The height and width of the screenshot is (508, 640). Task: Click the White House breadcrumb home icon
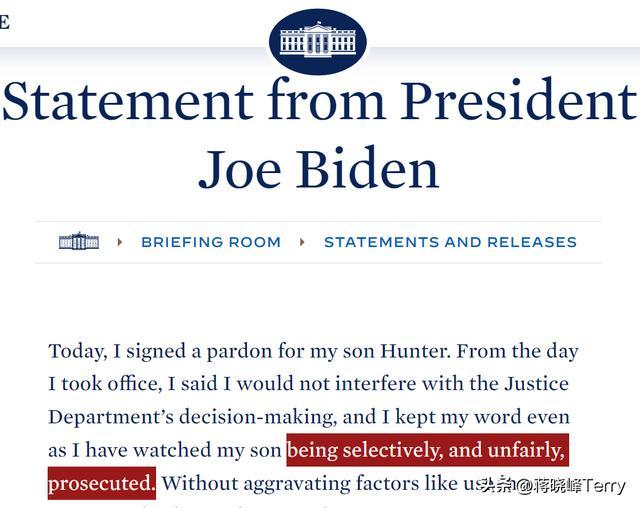coord(79,241)
